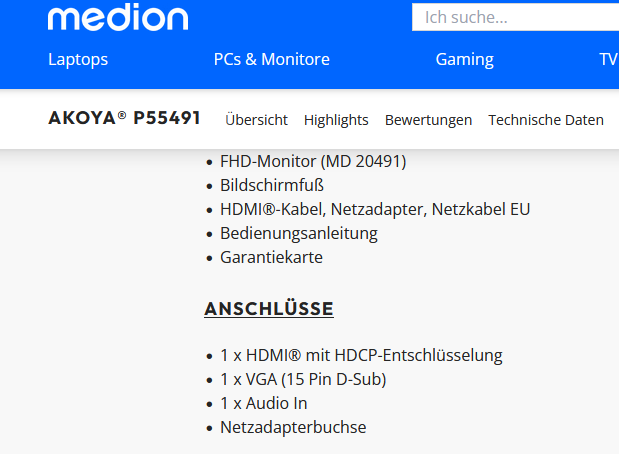Click the Garantiekarte list item
The width and height of the screenshot is (619, 454).
(x=272, y=258)
